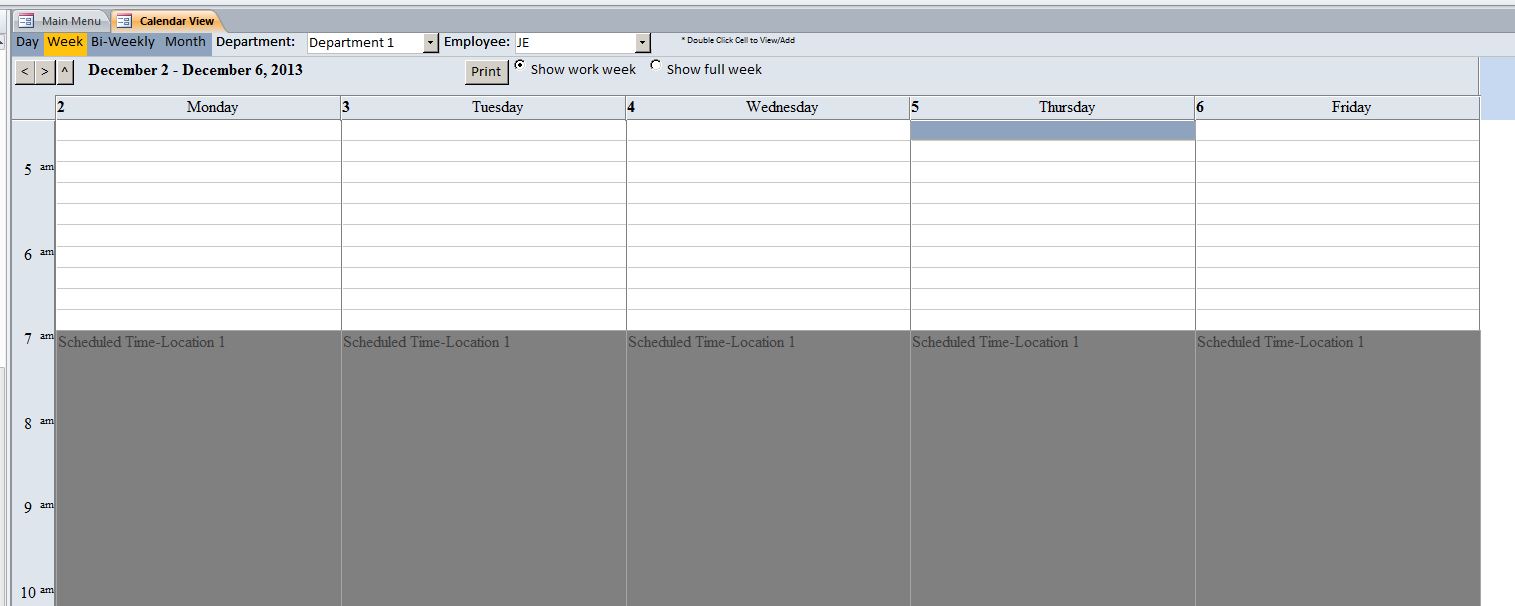
Task: Switch to Week view
Action: [x=64, y=41]
